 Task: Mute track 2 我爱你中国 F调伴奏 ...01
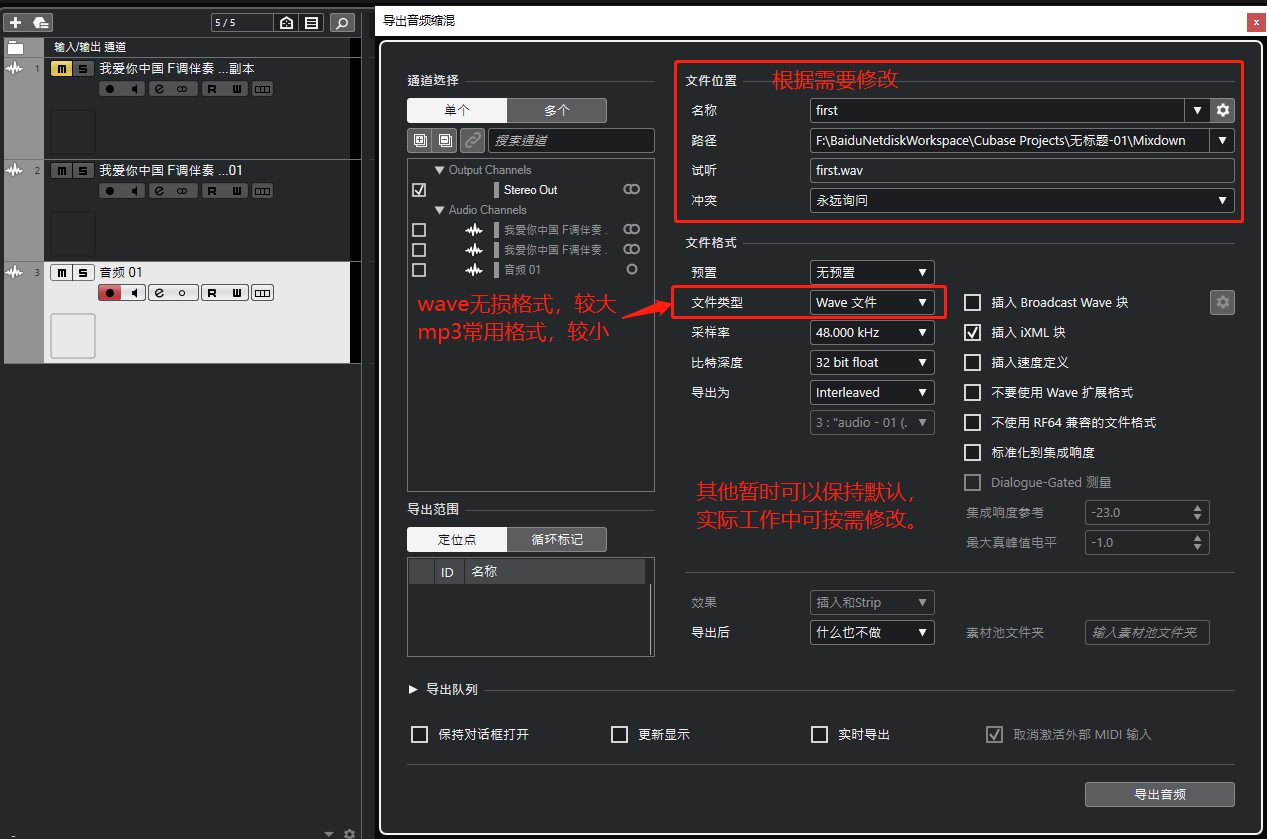click(x=62, y=171)
